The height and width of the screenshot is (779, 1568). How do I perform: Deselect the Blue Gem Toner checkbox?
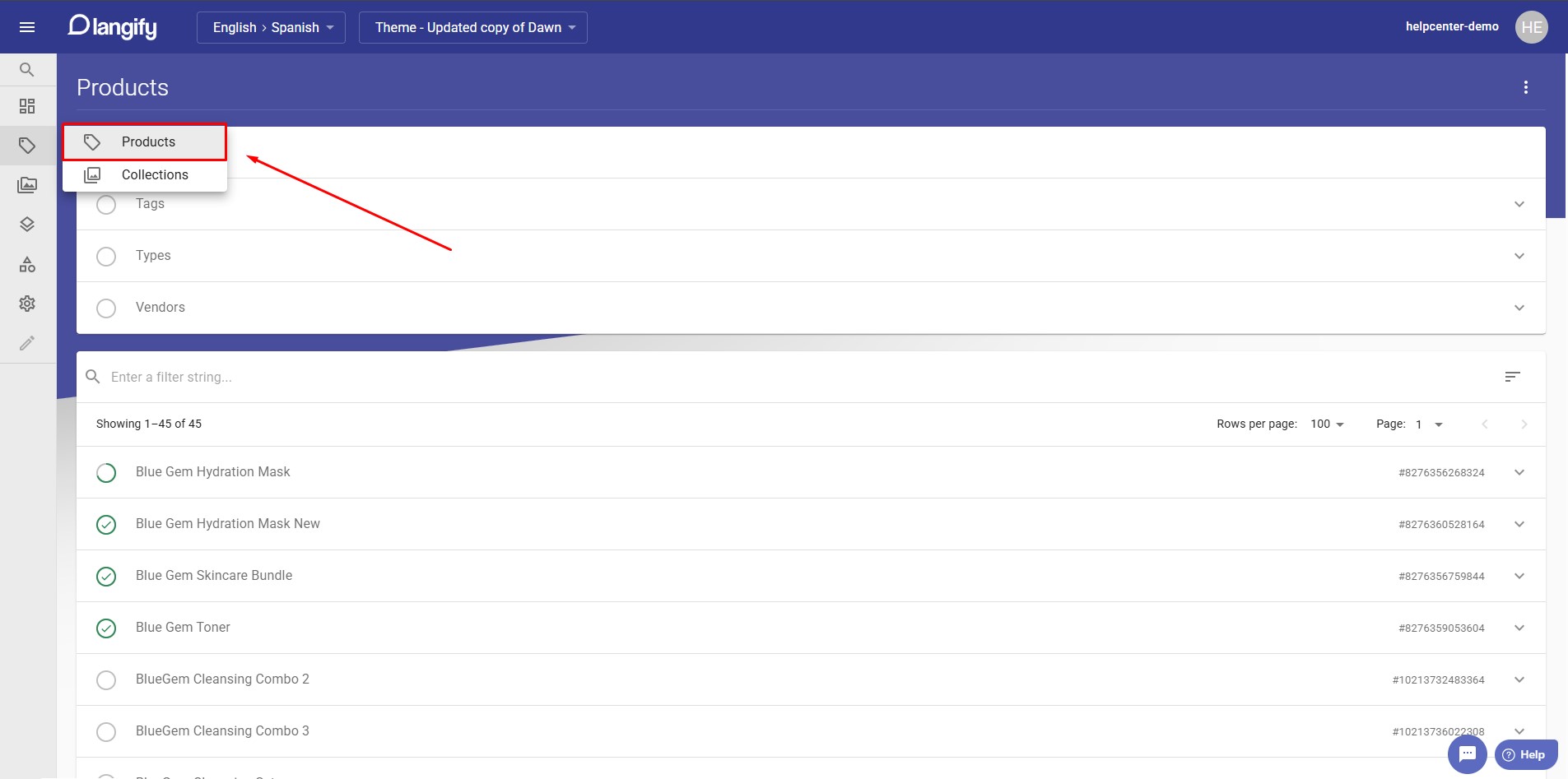click(106, 628)
